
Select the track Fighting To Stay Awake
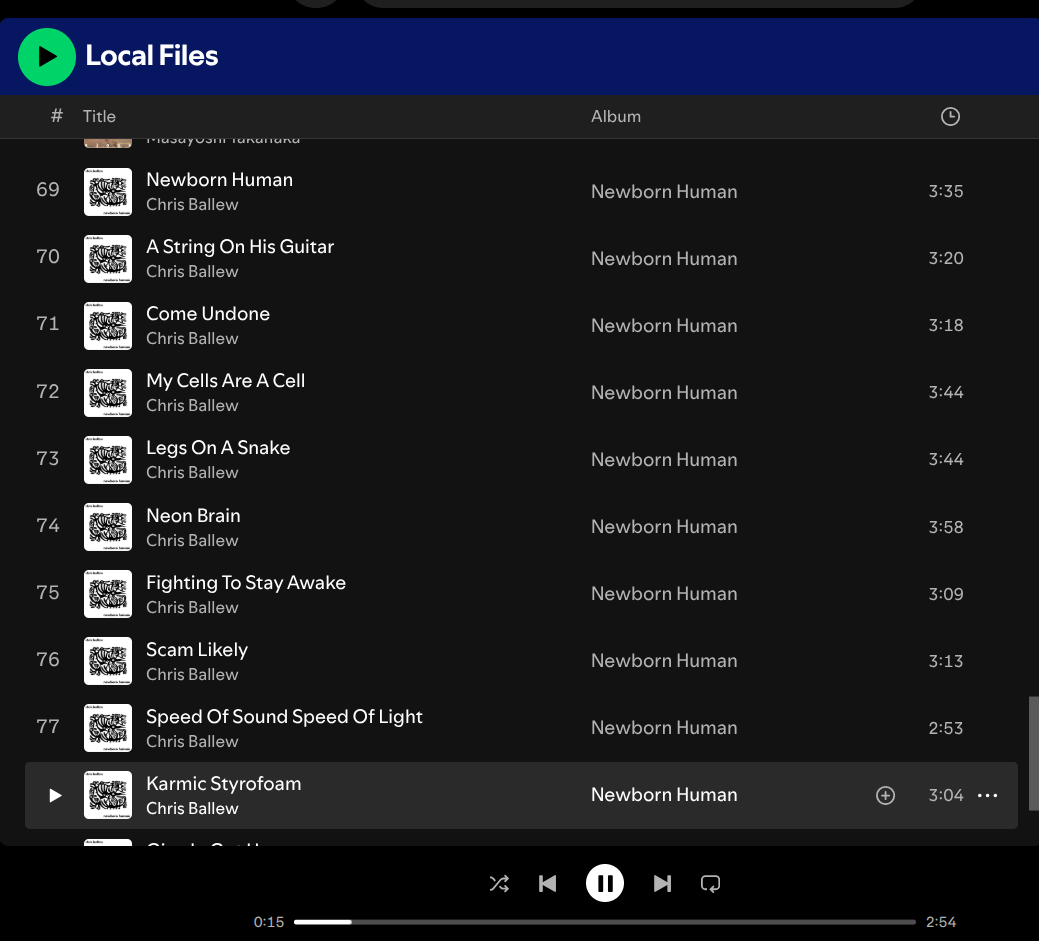click(246, 582)
